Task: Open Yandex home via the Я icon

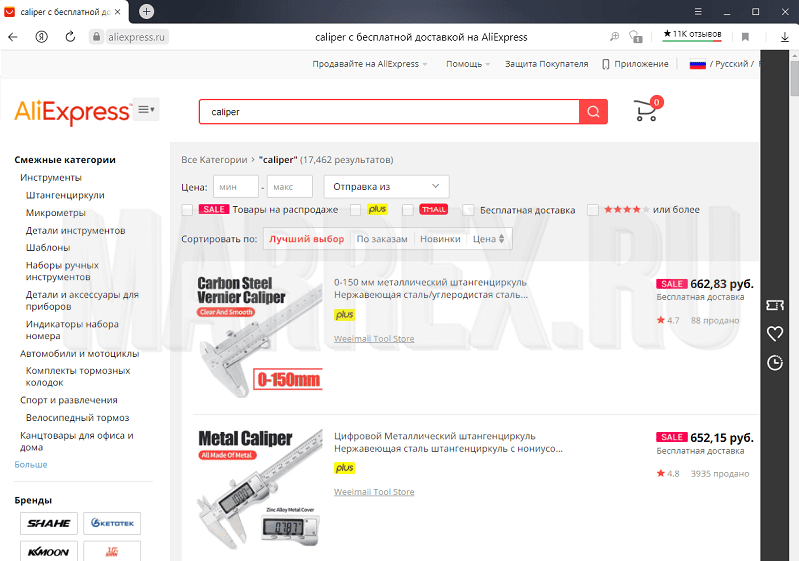Action: click(x=41, y=37)
